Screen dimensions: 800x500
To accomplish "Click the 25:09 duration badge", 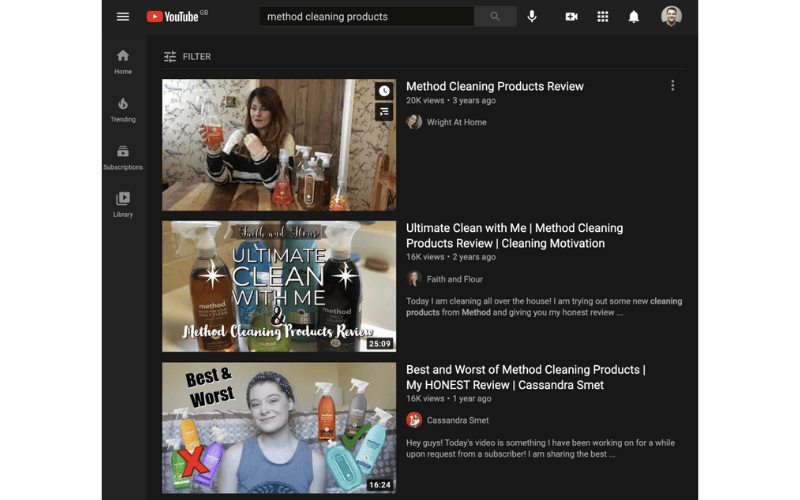I will 380,344.
